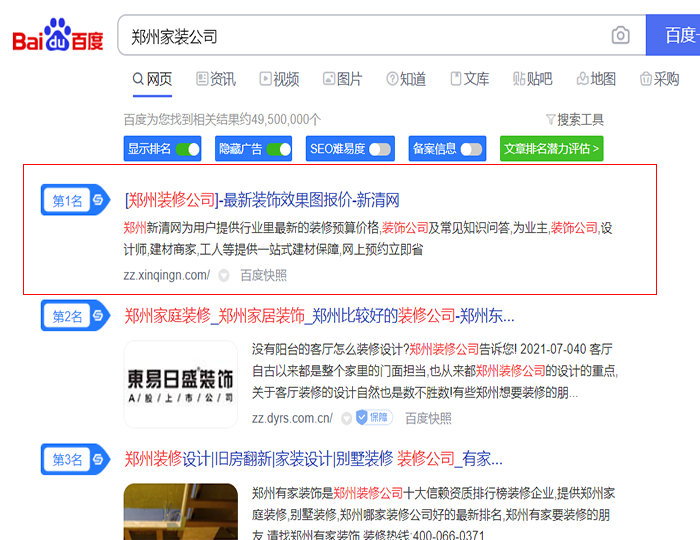700x540 pixels.
Task: Click the third result's photo thumbnail
Action: click(180, 511)
